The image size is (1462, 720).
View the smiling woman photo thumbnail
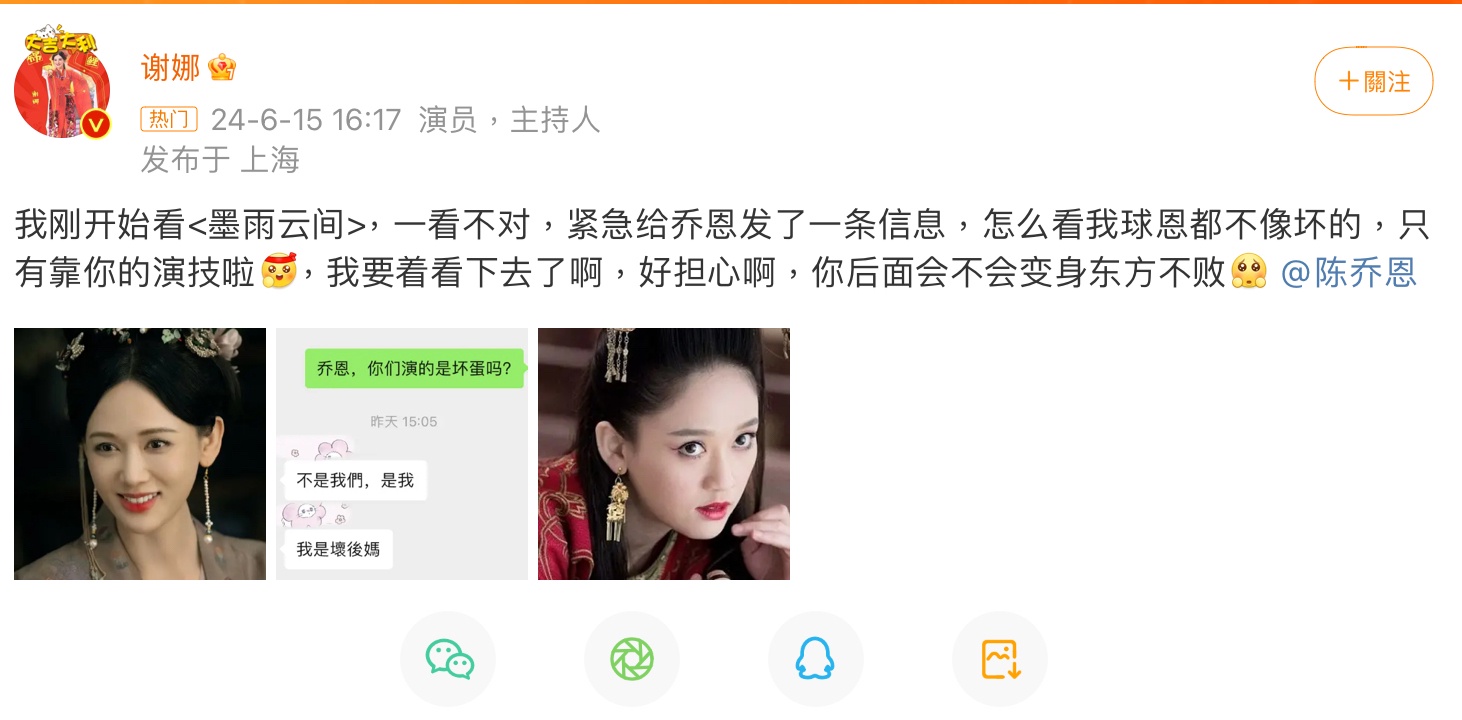(140, 454)
